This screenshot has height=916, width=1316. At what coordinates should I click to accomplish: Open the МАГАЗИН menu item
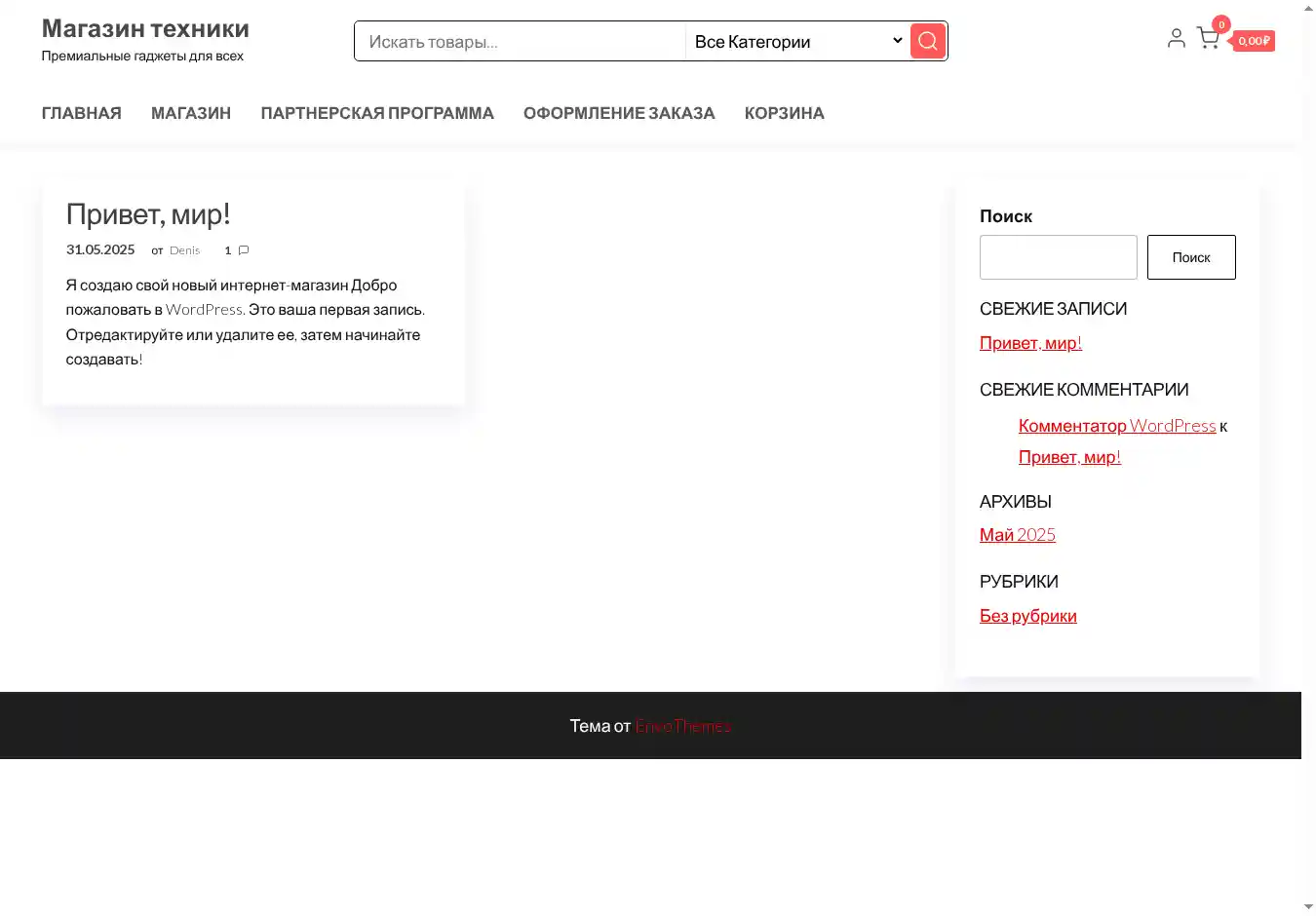tap(191, 113)
